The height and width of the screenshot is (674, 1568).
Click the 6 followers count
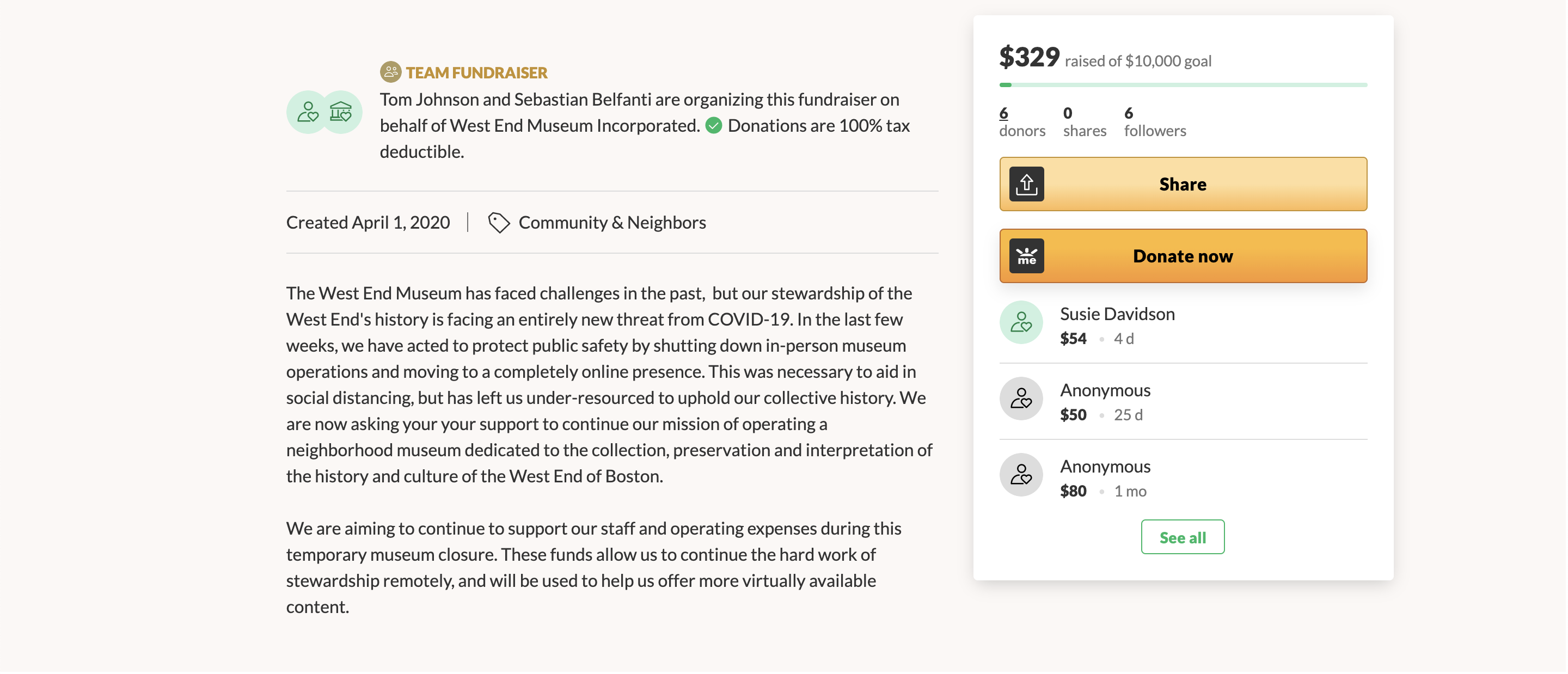point(1154,121)
